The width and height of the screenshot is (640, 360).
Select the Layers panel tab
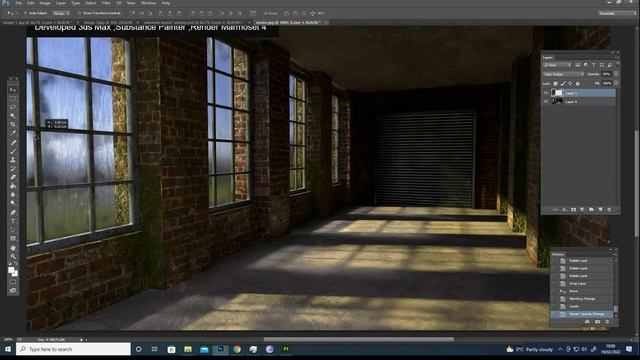[548, 57]
